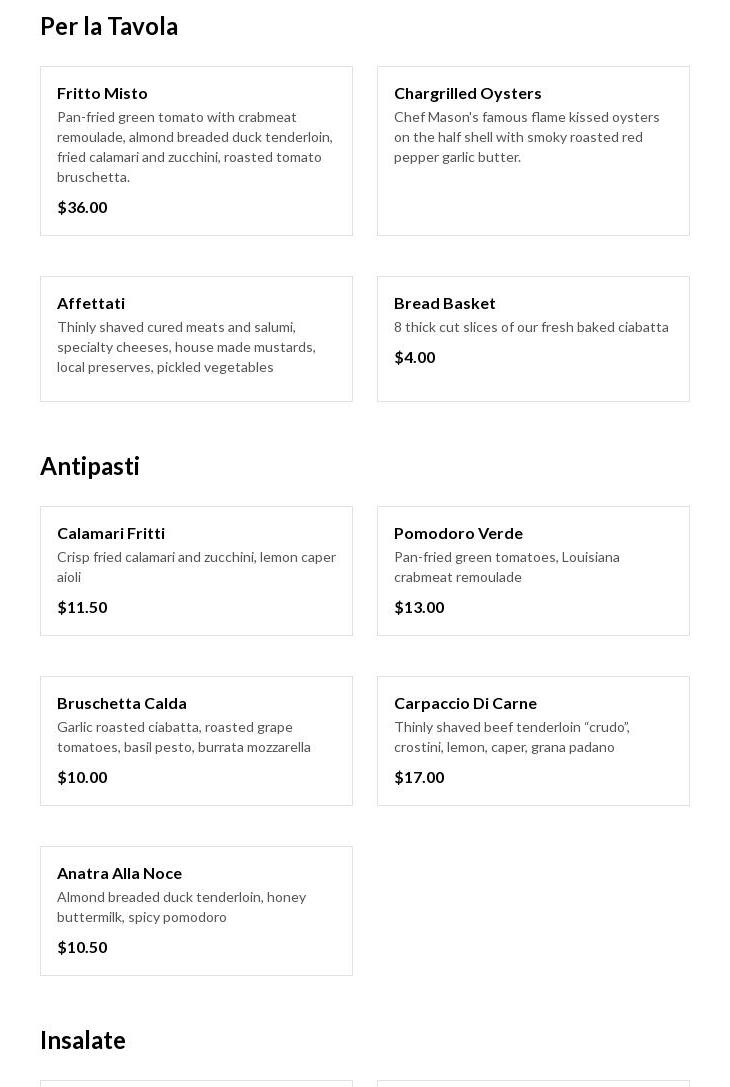730x1087 pixels.
Task: Click the $11.50 Calamari Fritti price
Action: pos(82,607)
